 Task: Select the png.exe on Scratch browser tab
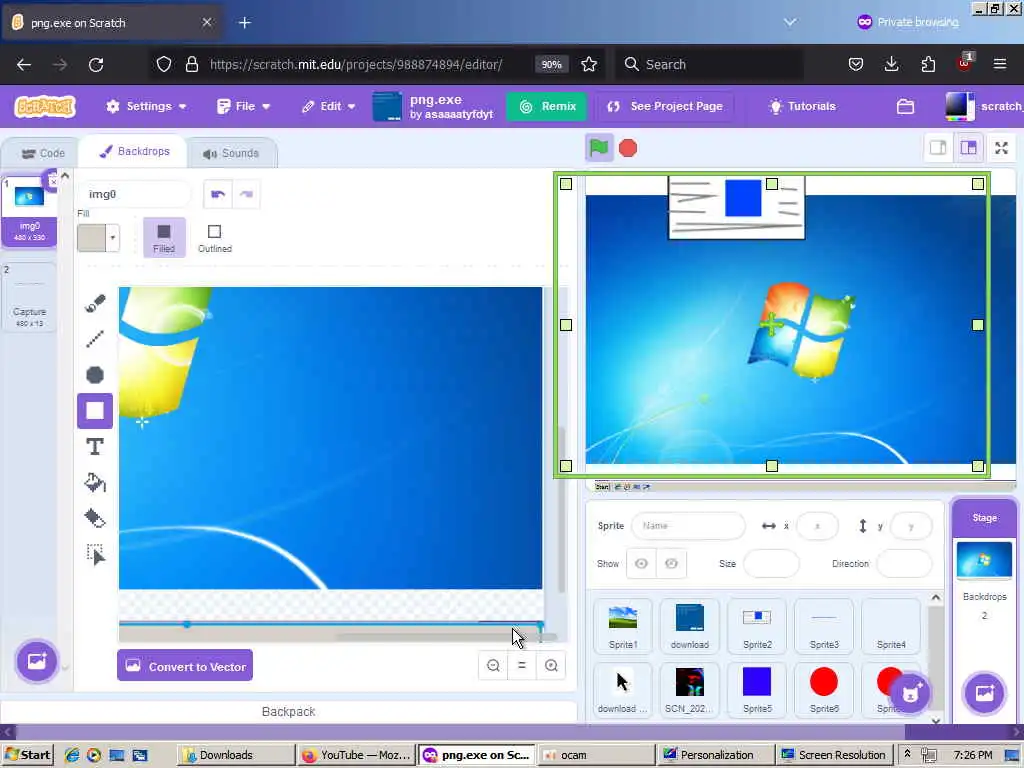point(114,22)
